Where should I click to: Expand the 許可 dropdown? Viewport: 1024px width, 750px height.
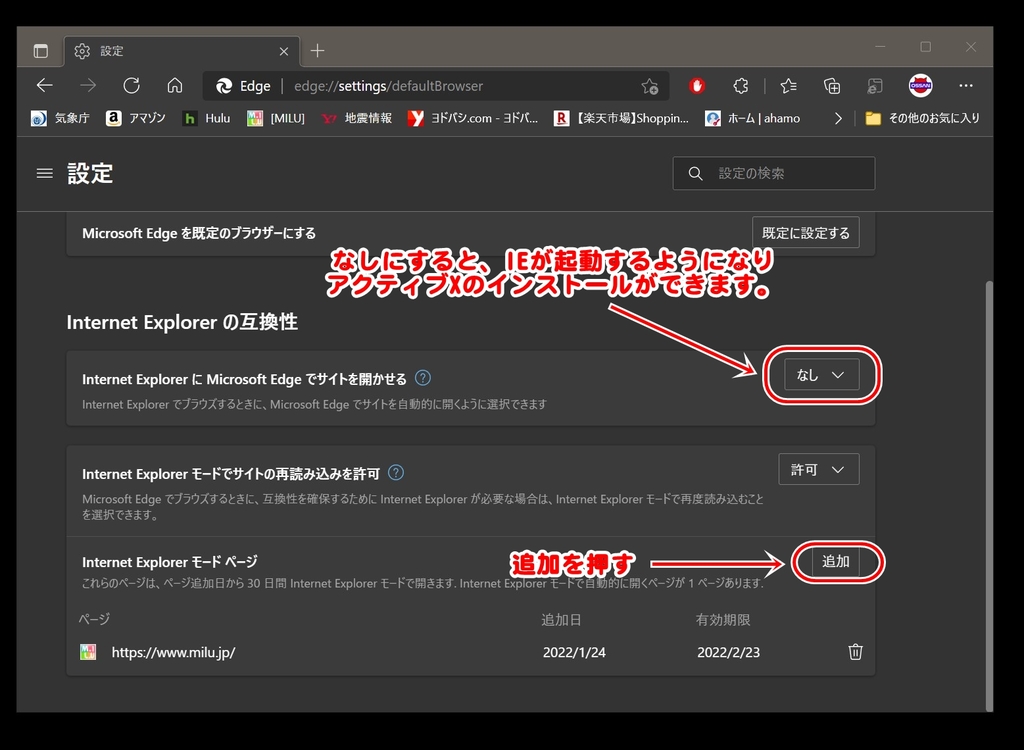pyautogui.click(x=818, y=469)
